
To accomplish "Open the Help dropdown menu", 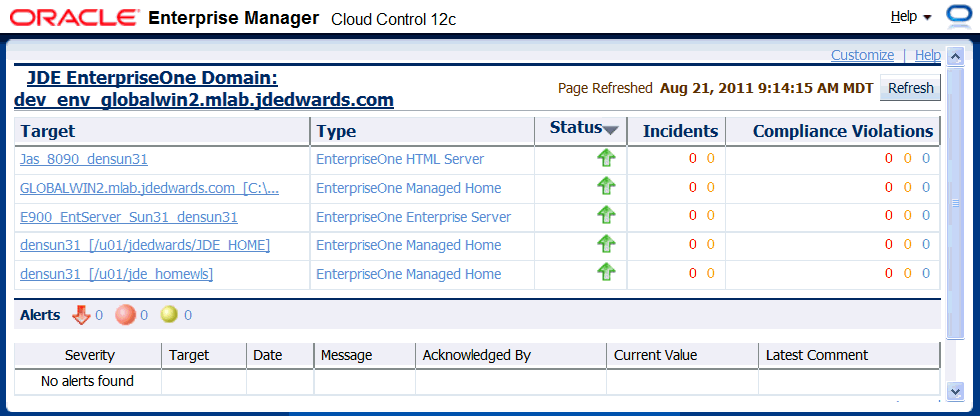I will tap(910, 17).
